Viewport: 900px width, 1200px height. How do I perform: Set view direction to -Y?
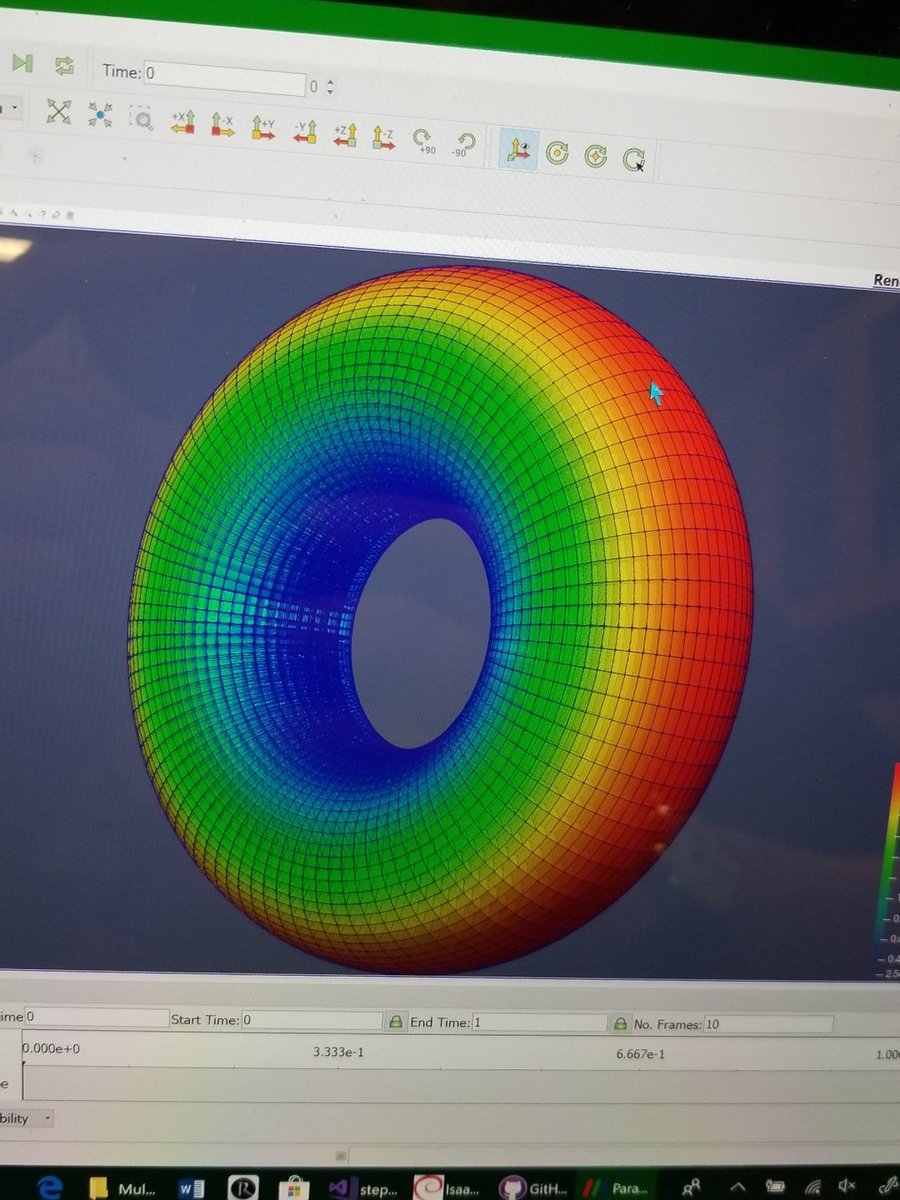304,132
